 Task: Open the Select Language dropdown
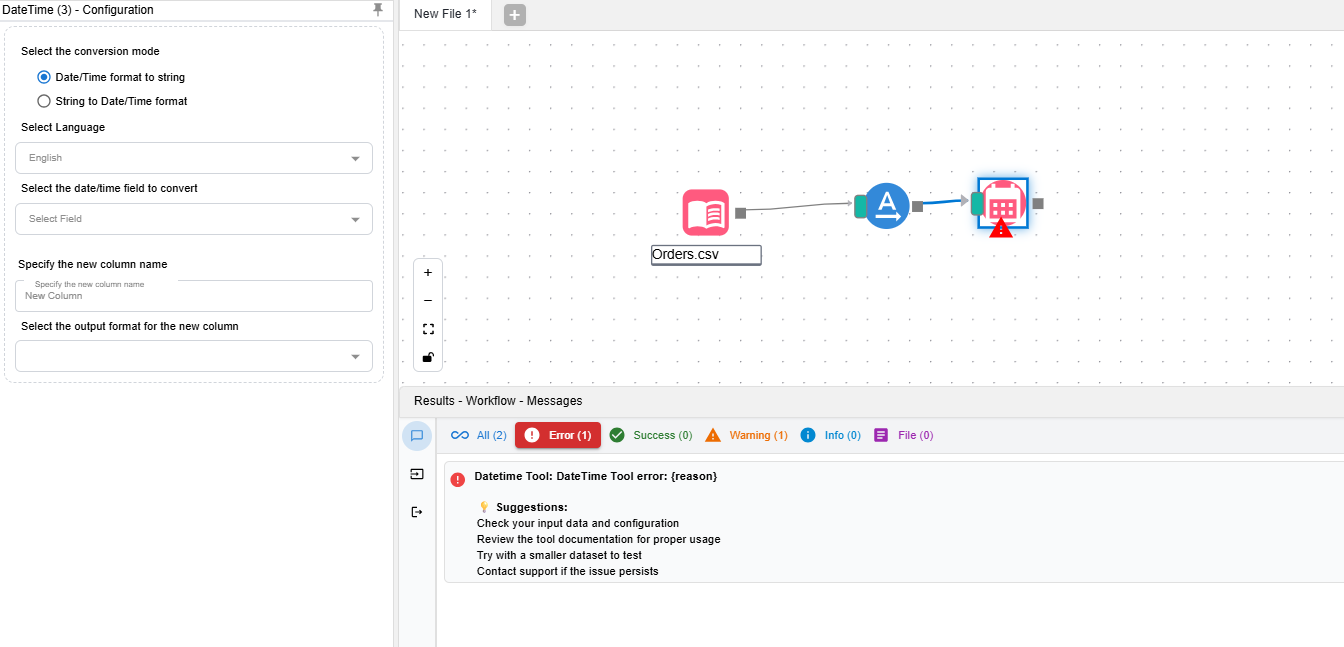click(194, 158)
